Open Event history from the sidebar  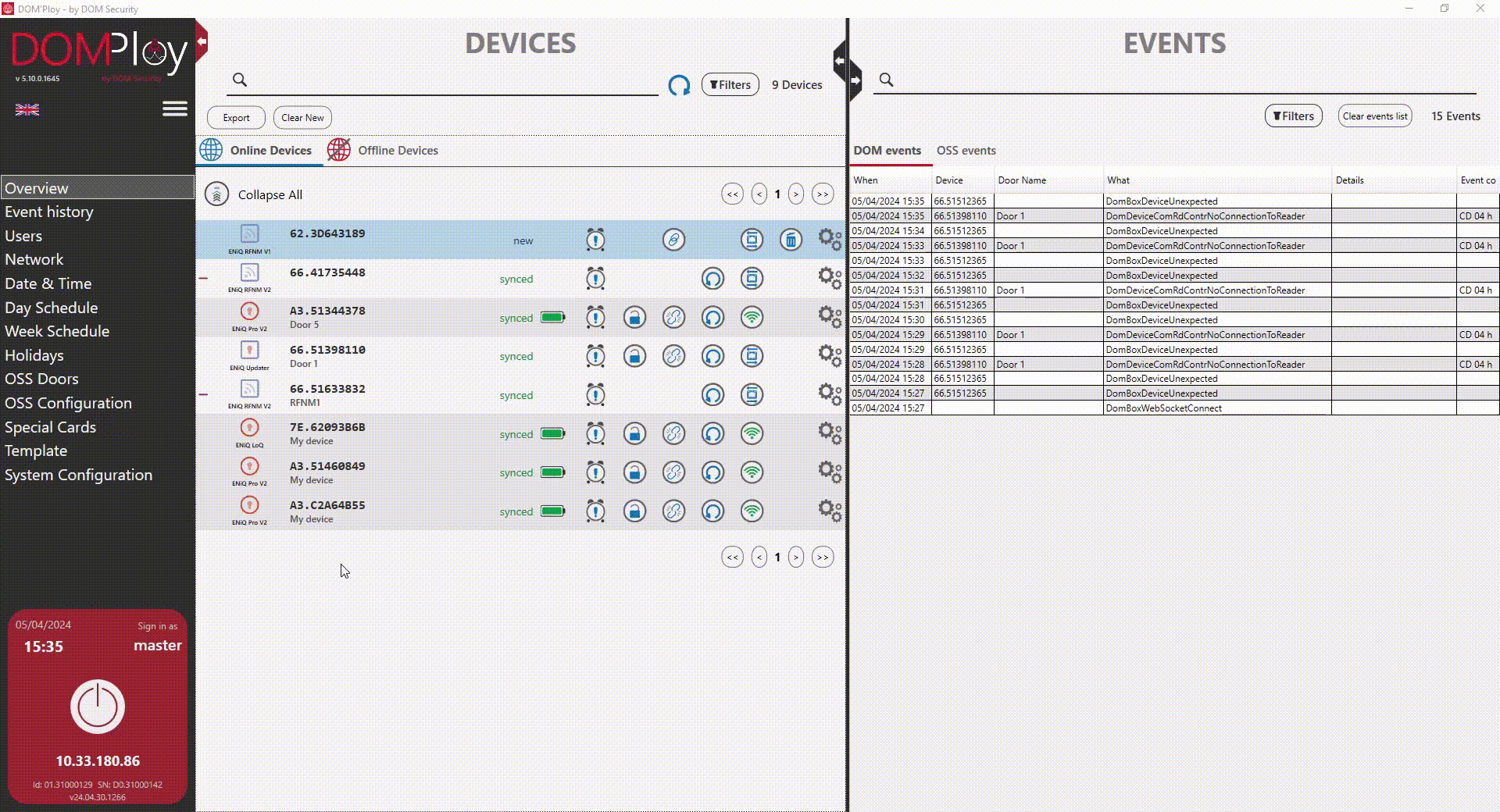pyautogui.click(x=49, y=212)
